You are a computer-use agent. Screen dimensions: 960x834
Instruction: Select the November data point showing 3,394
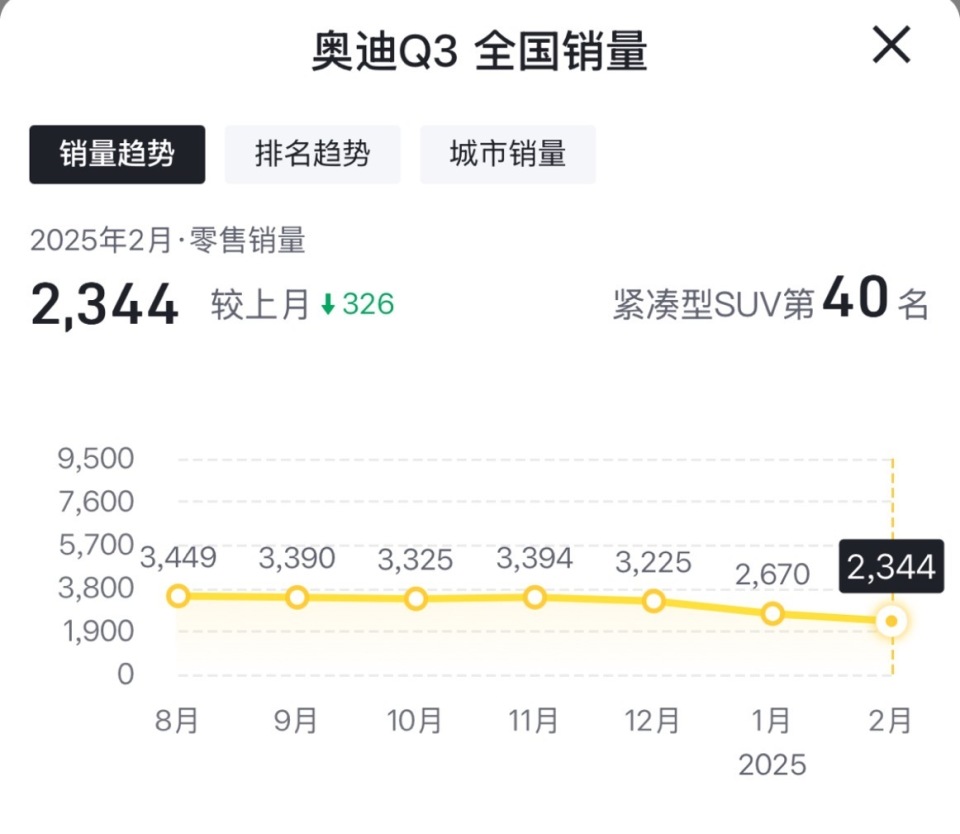point(534,597)
